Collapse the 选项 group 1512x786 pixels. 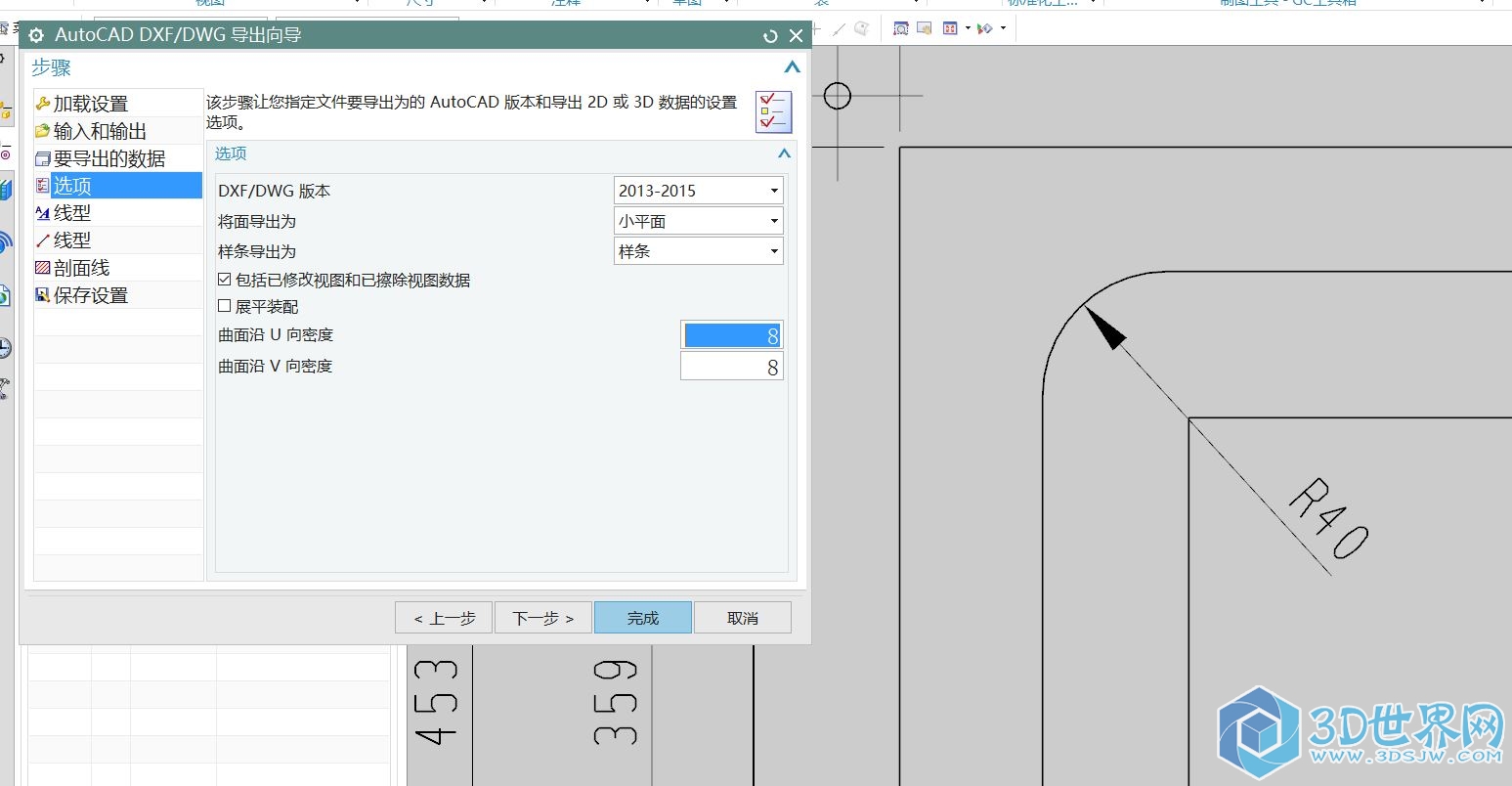pos(784,153)
